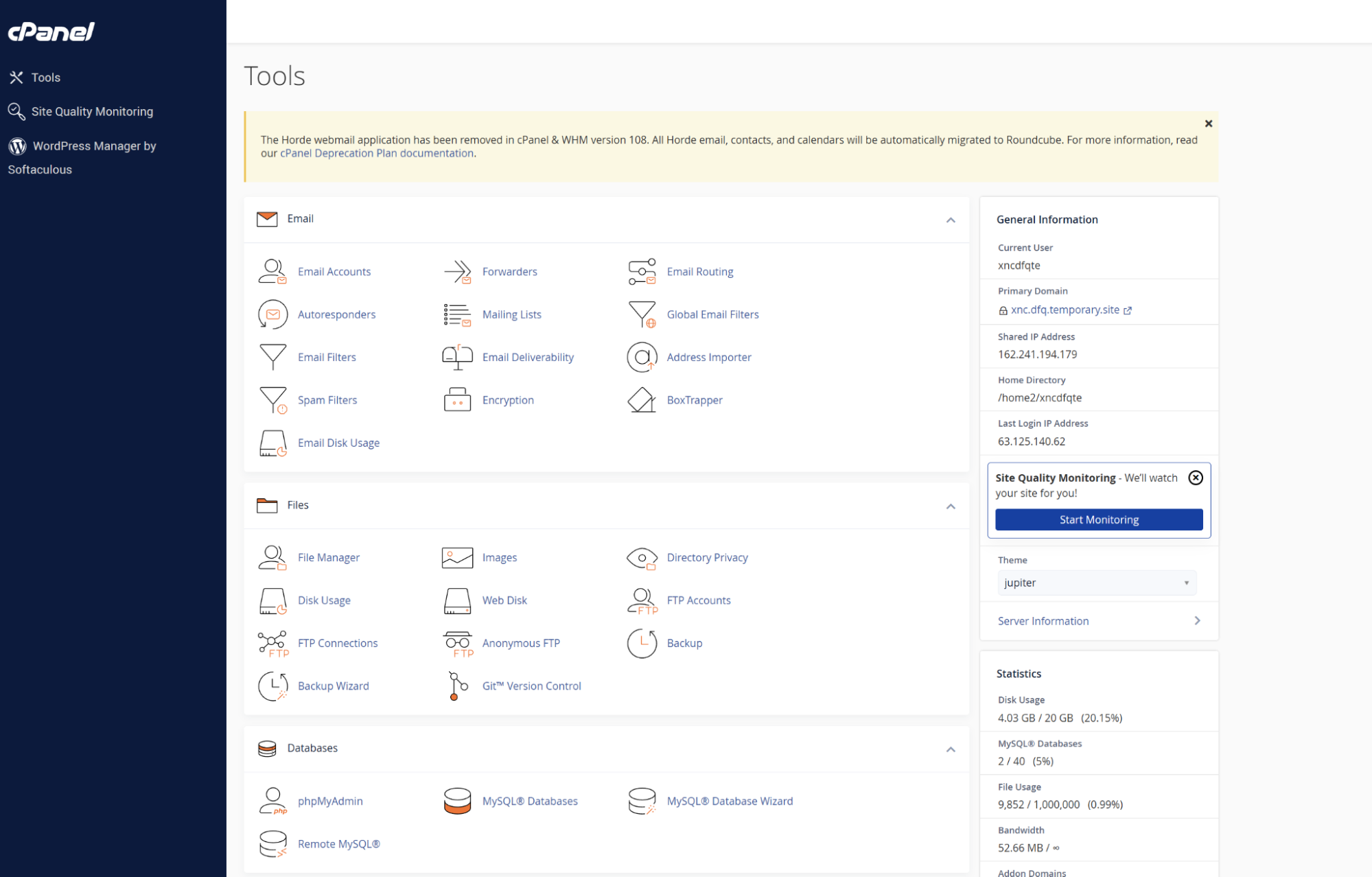The image size is (1372, 877).
Task: Click the MySQL Databases icon
Action: click(457, 801)
